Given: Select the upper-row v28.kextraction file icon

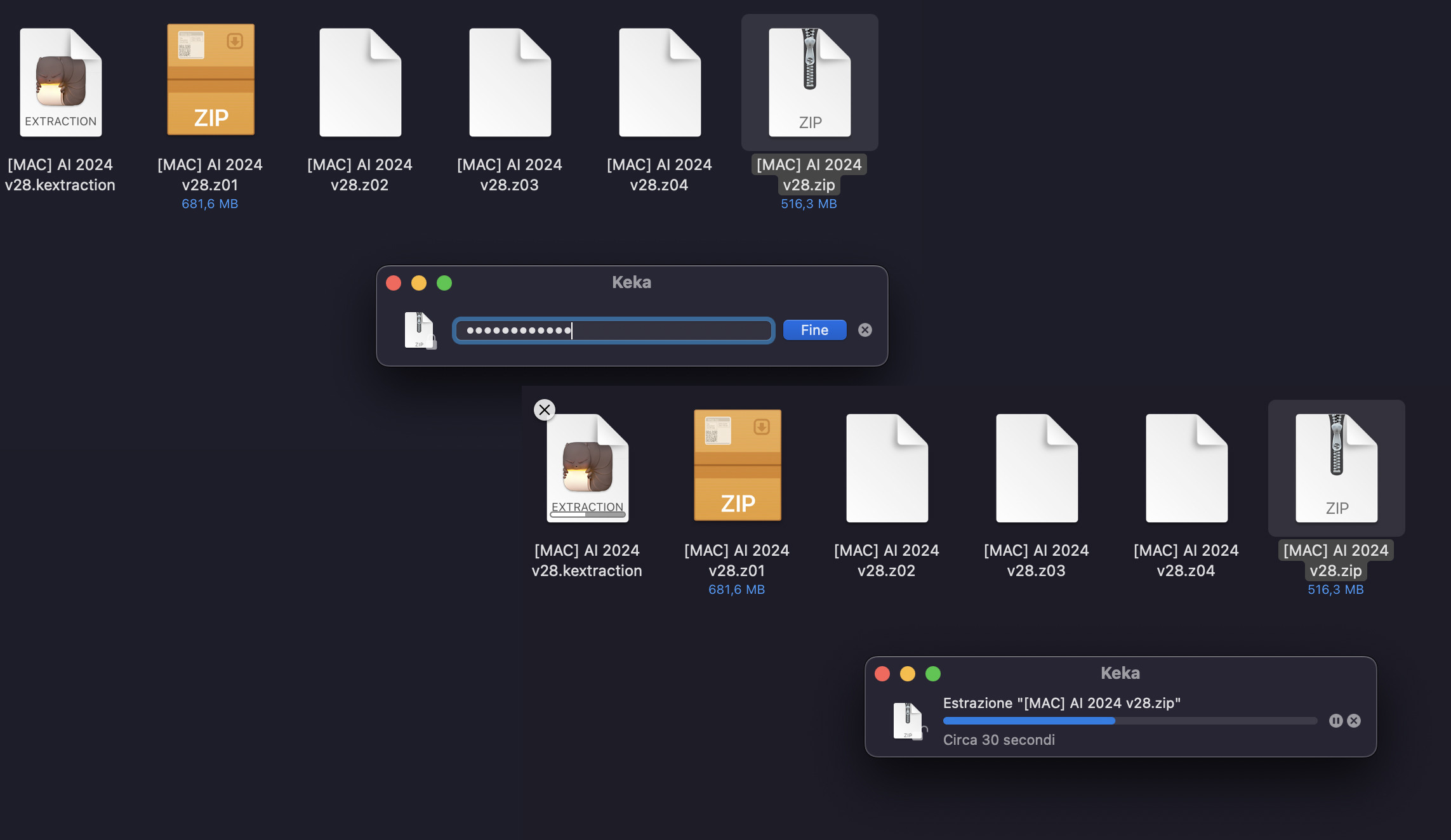Looking at the screenshot, I should click(61, 82).
